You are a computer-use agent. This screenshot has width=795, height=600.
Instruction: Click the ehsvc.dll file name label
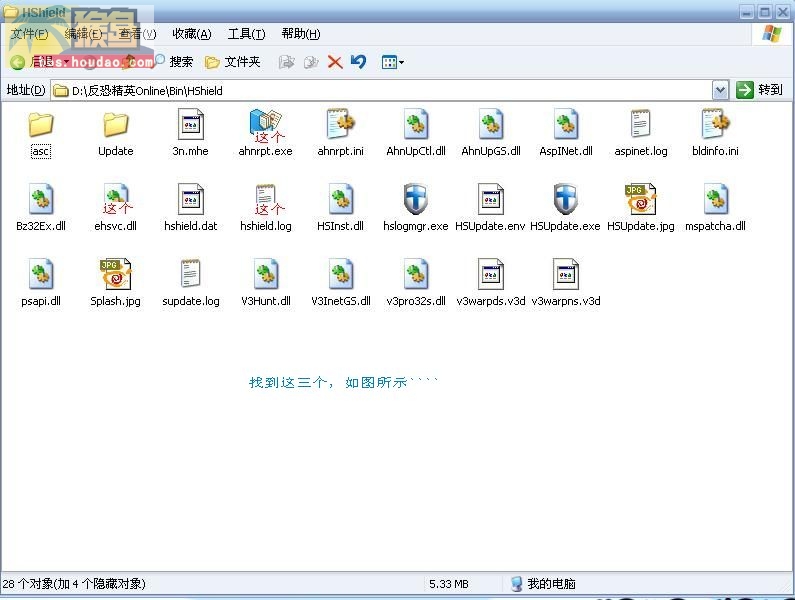tap(116, 226)
